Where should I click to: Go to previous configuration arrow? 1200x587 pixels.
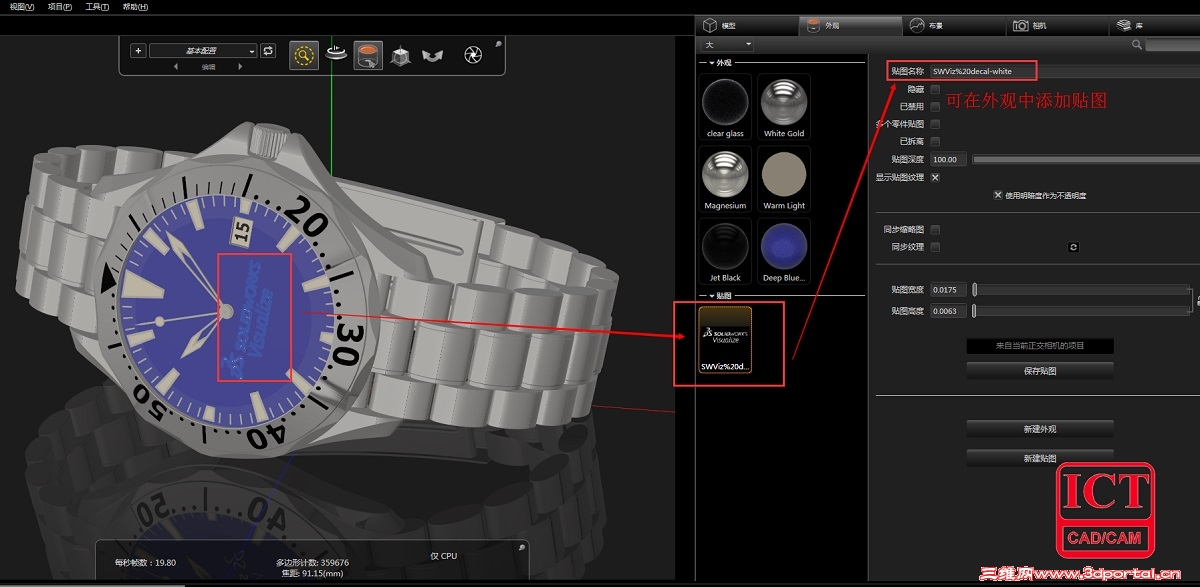point(177,67)
